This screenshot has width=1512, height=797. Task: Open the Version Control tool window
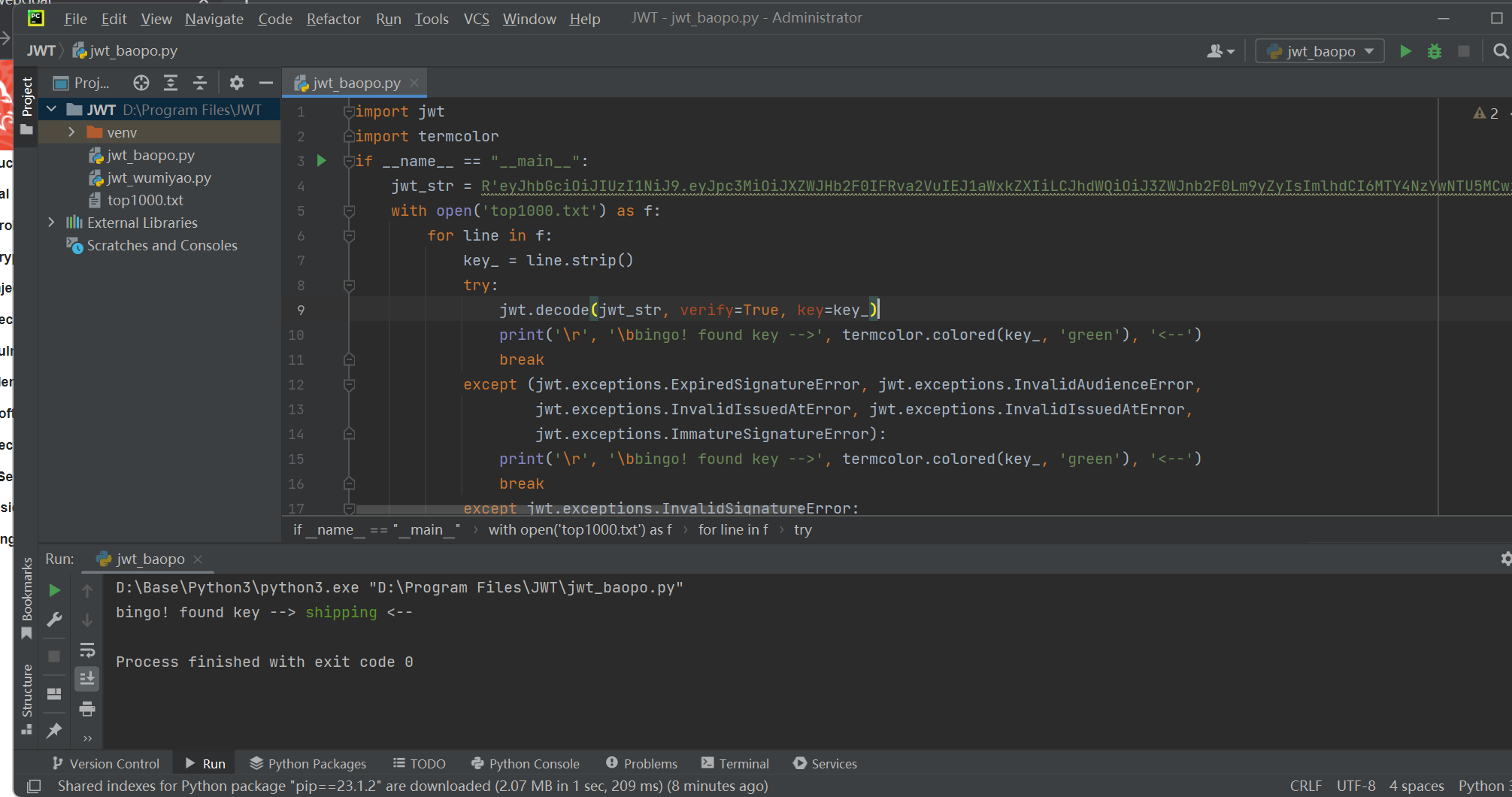point(105,763)
